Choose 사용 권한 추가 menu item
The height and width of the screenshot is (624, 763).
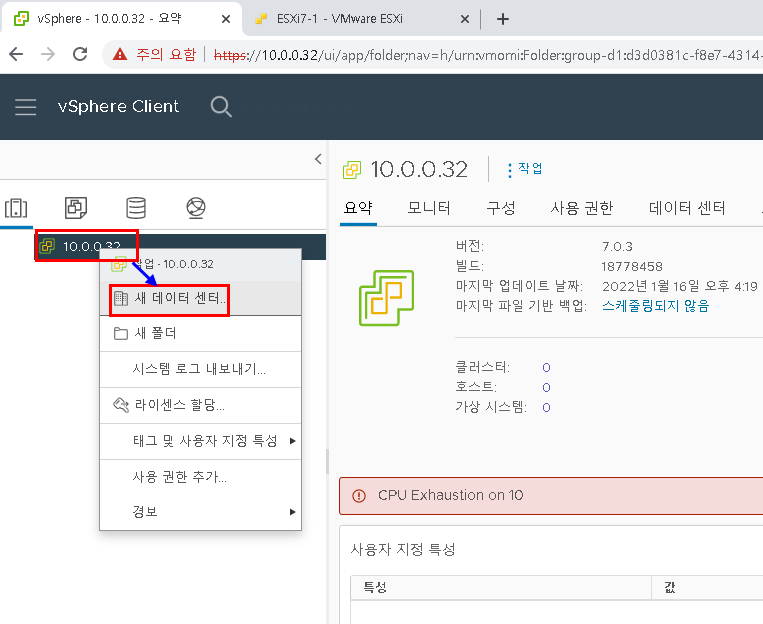point(200,477)
